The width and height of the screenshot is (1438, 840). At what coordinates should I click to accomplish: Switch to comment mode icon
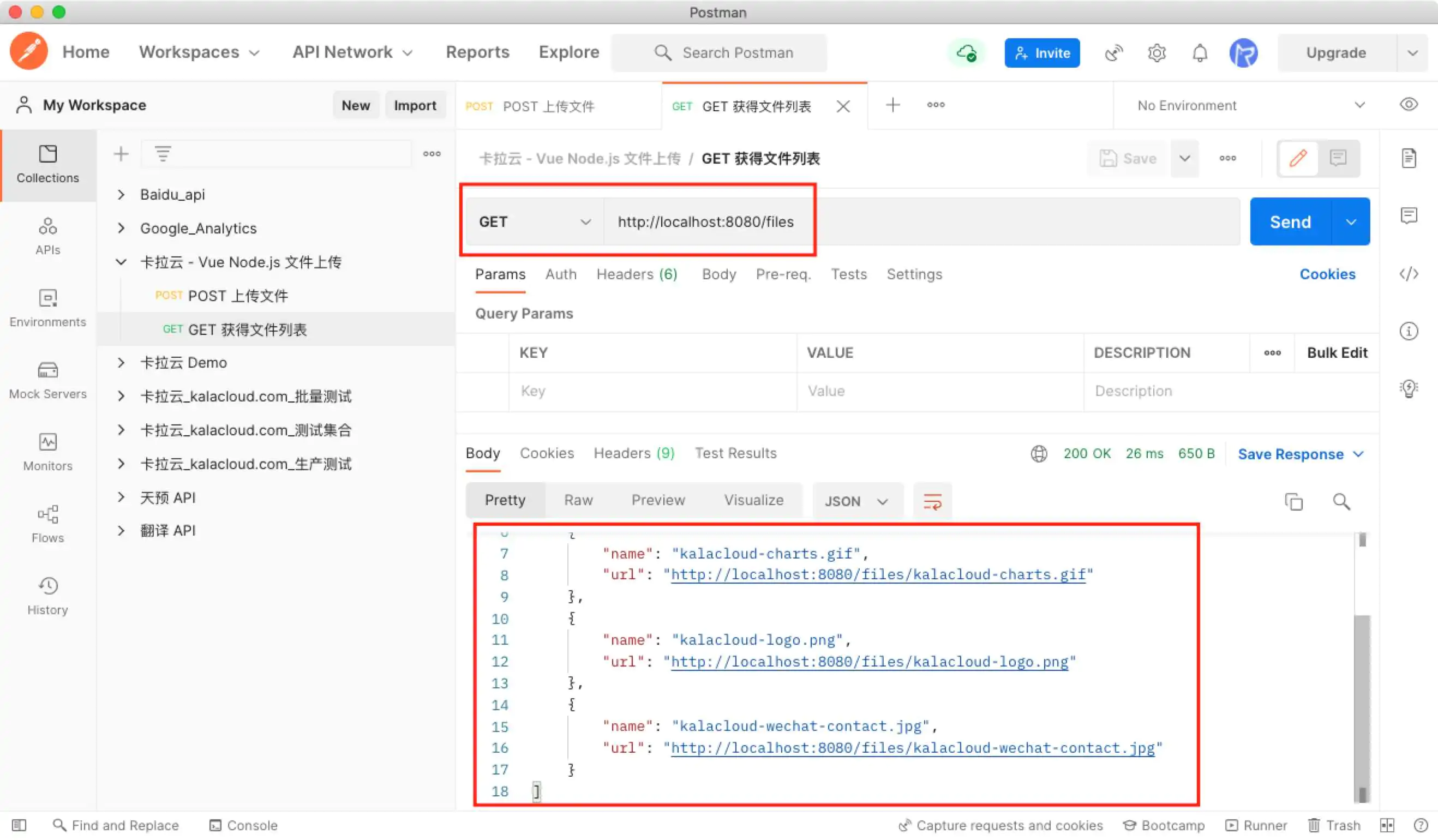pyautogui.click(x=1338, y=158)
